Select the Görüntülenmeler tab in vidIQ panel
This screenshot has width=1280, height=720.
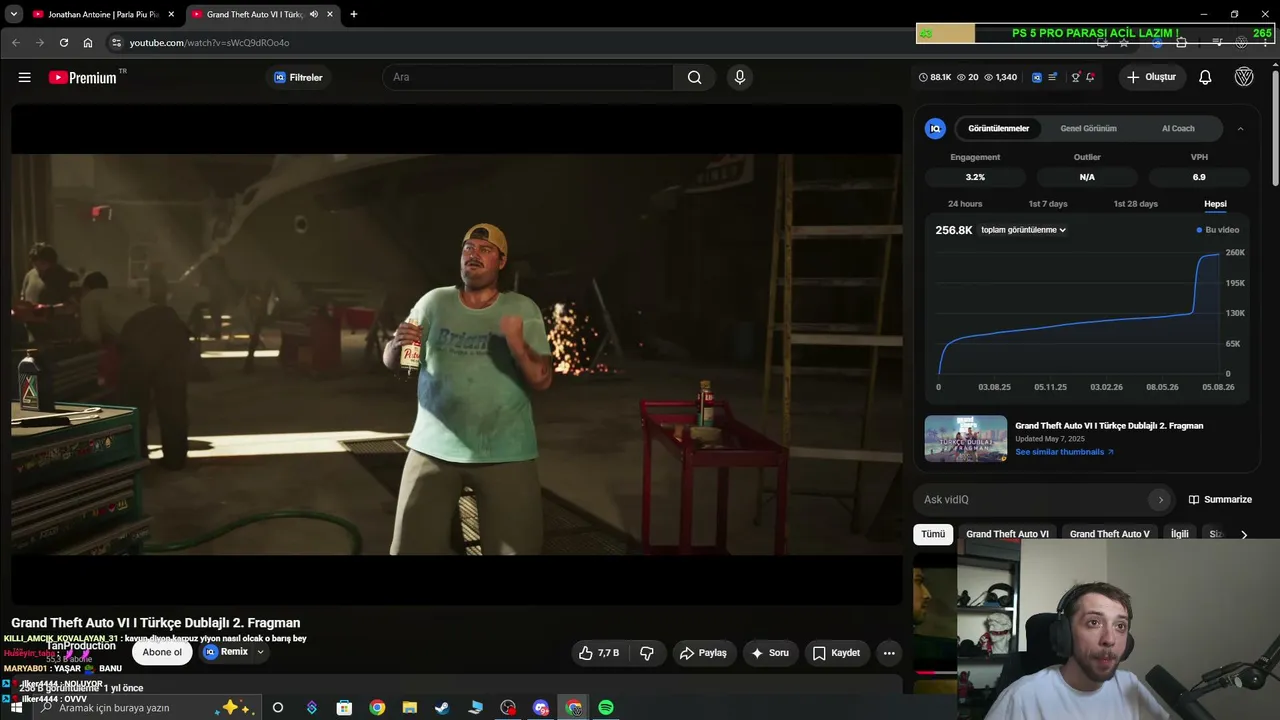coord(998,128)
